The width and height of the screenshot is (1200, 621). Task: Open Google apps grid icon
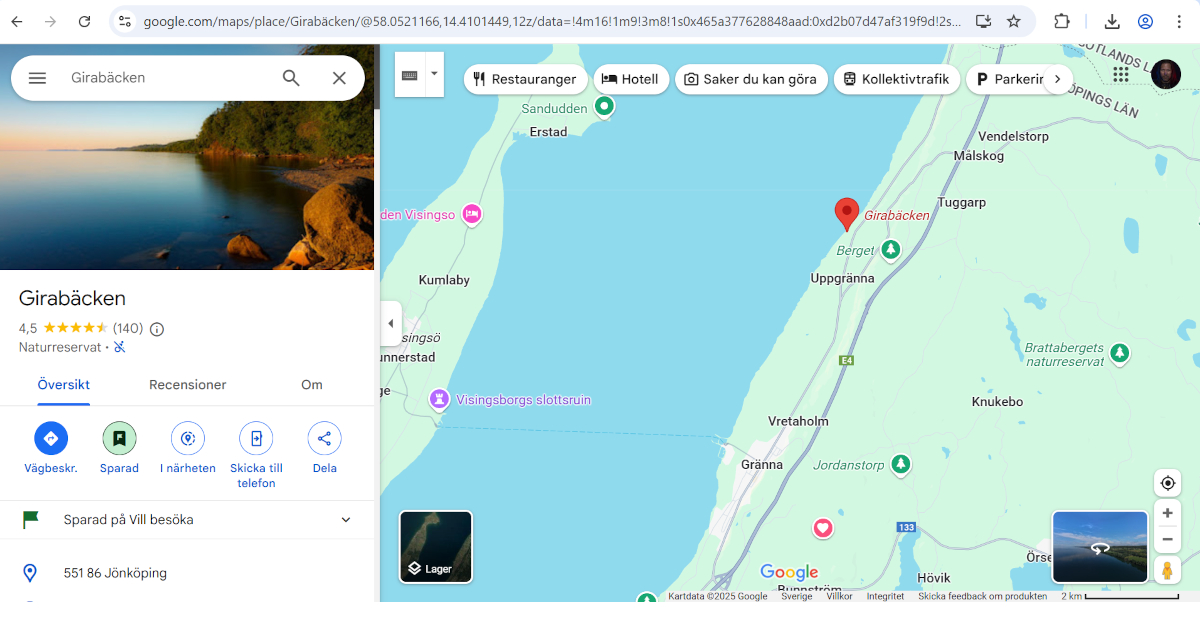click(1120, 75)
